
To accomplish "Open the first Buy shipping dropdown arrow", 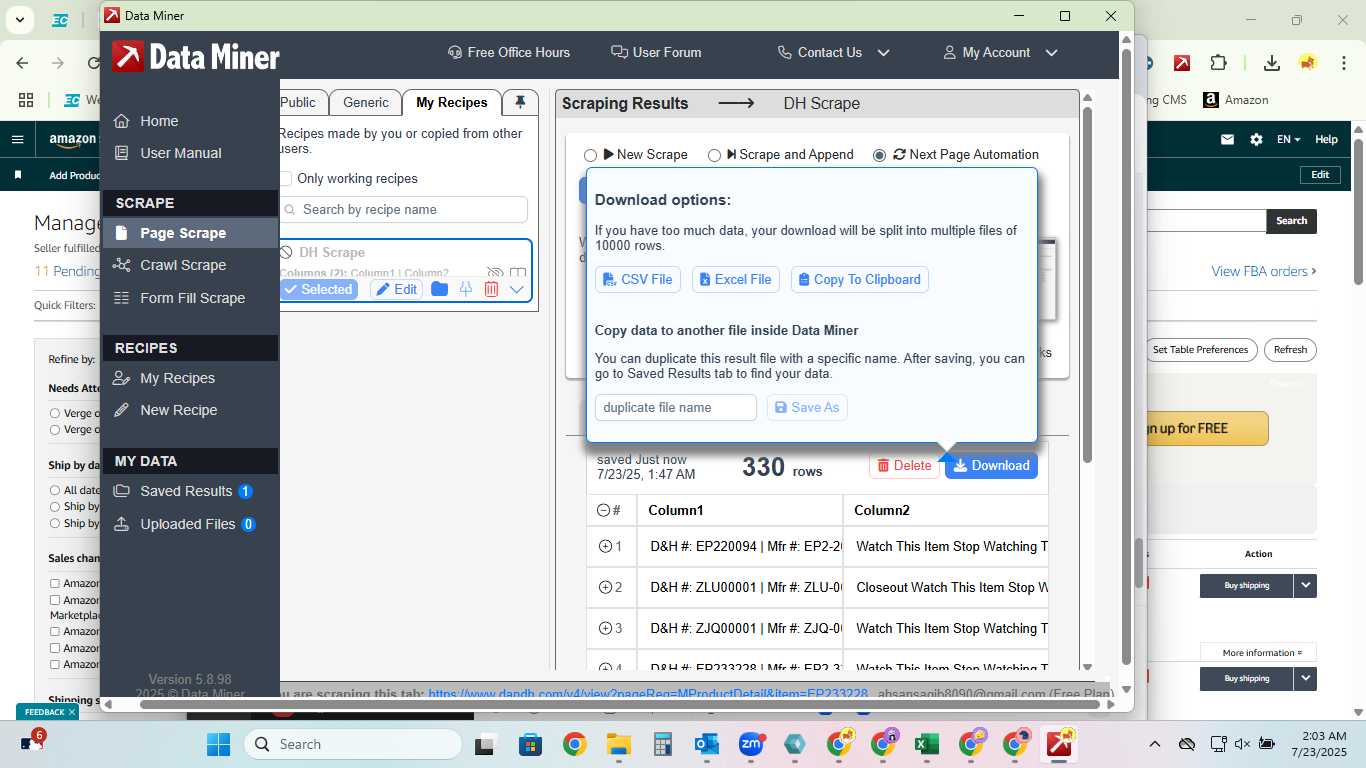I will coord(1305,586).
